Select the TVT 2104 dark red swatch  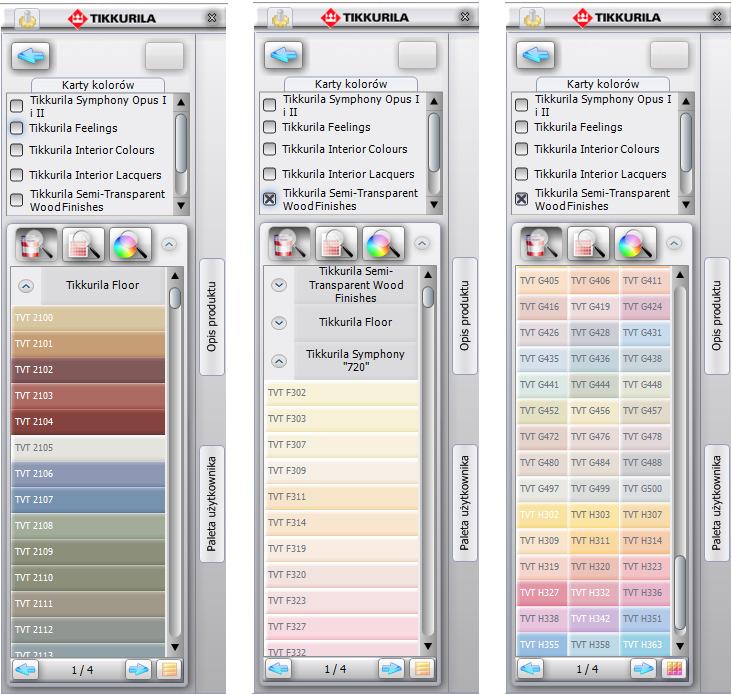88,422
